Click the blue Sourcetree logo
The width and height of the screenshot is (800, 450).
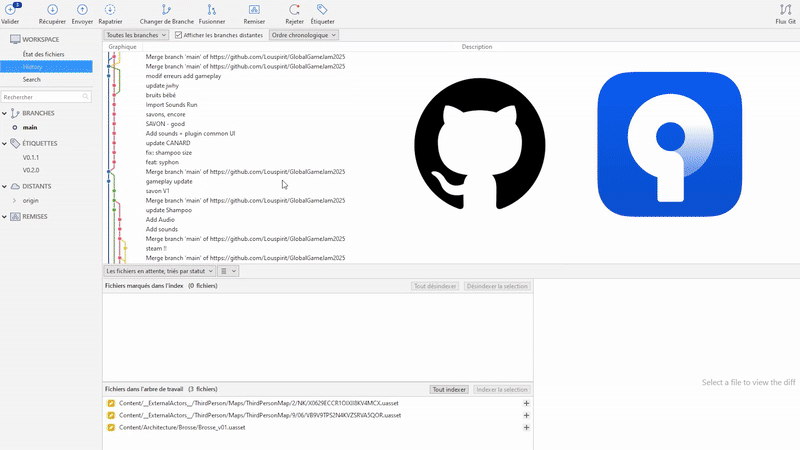click(669, 144)
